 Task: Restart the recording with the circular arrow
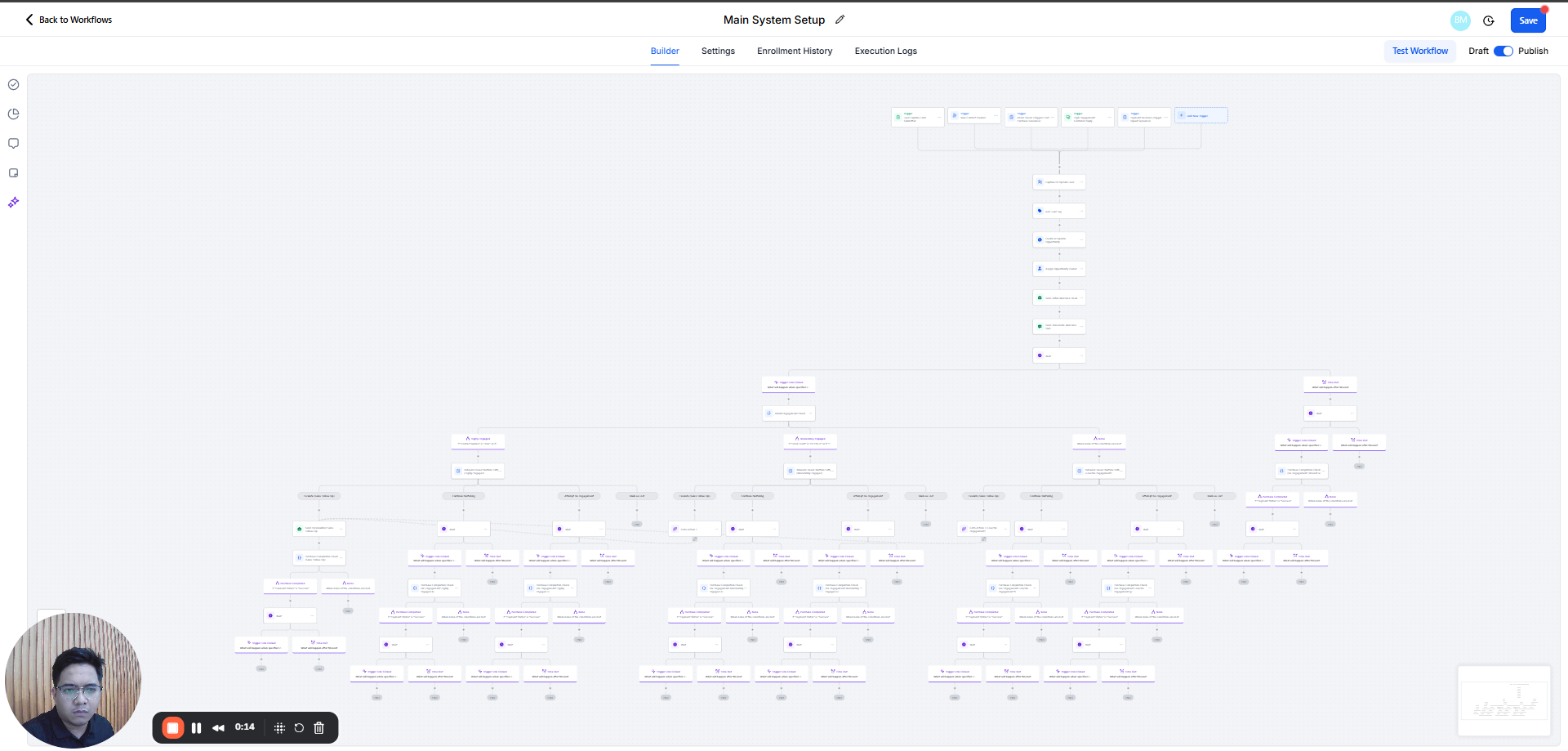pyautogui.click(x=299, y=728)
